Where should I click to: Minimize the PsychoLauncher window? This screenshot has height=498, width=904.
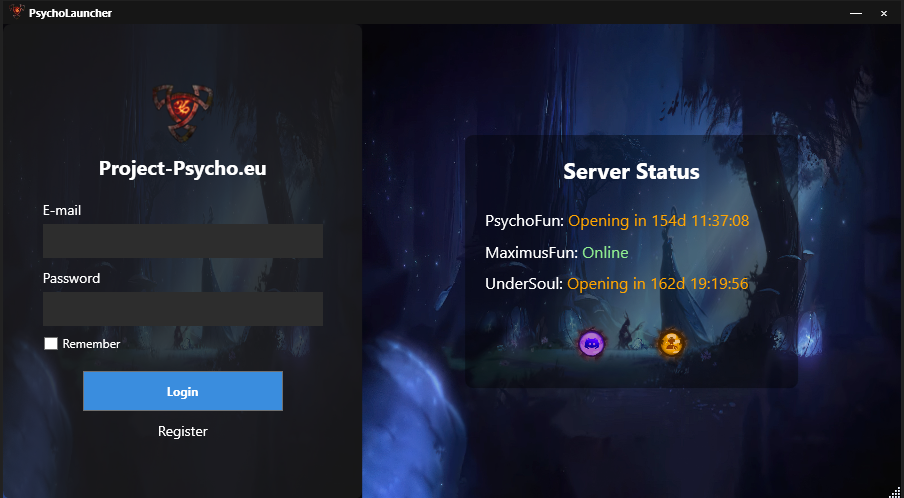856,13
